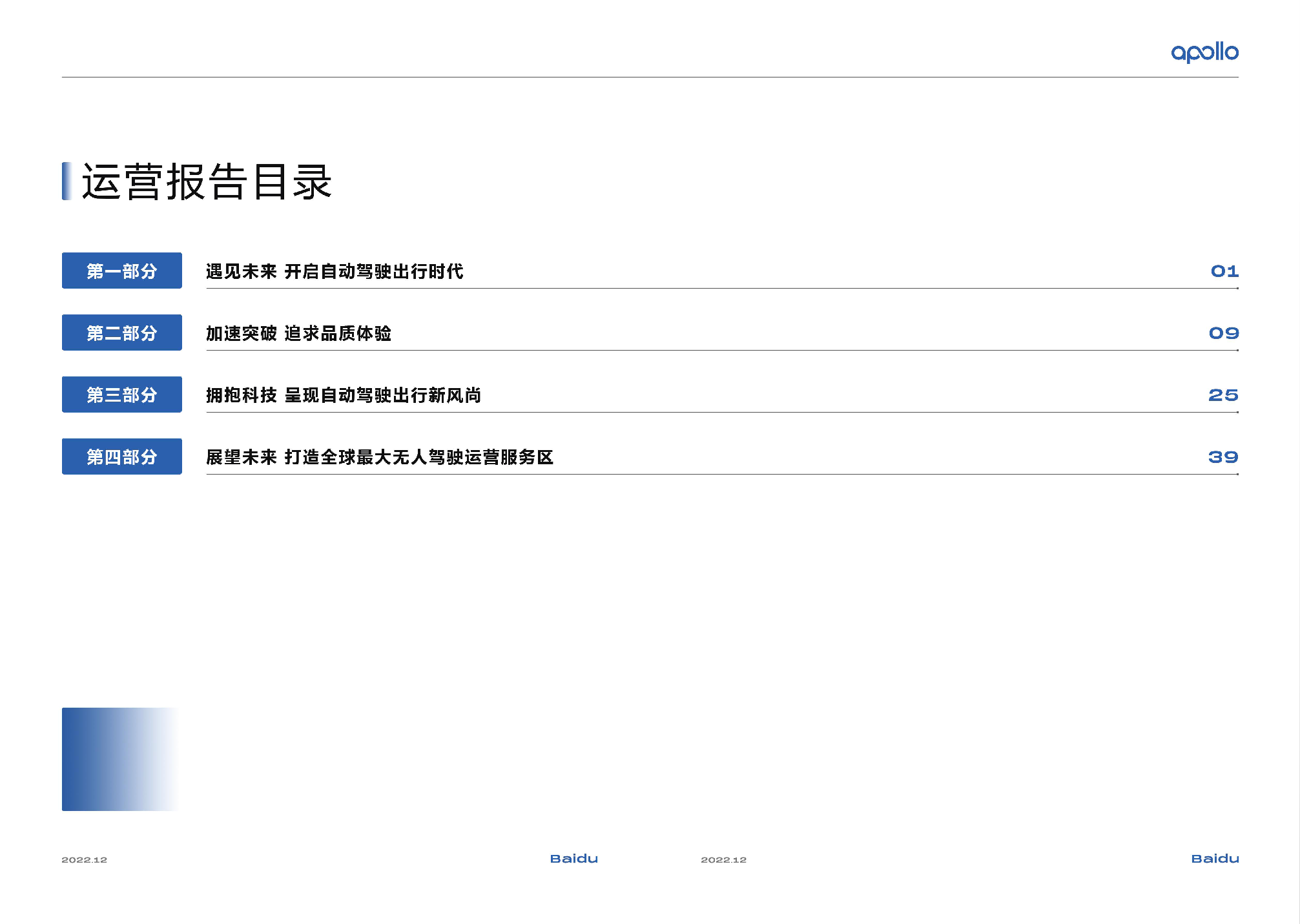Click page number 01

[1224, 271]
